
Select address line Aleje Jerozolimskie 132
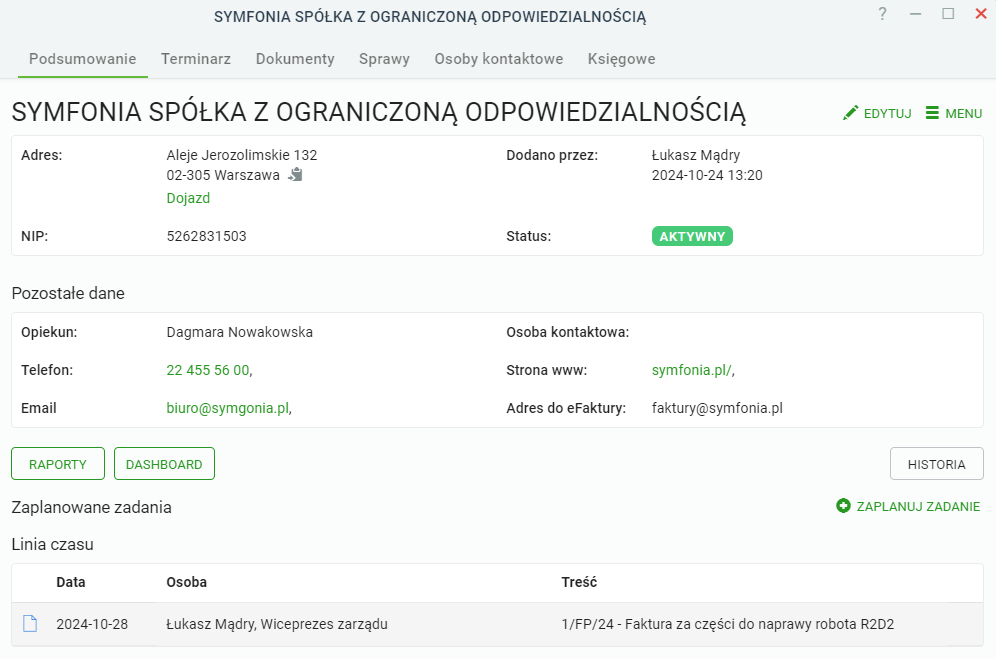pyautogui.click(x=241, y=155)
